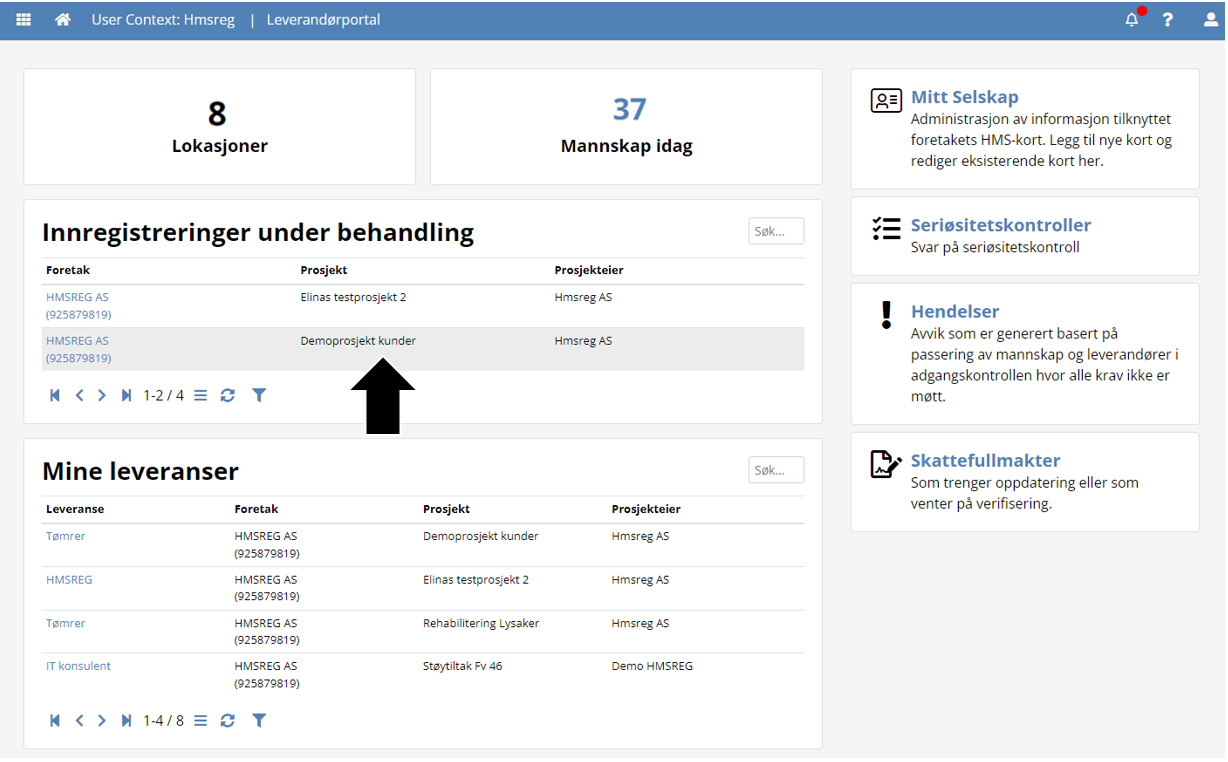Click the Hendelser exclamation icon

885,315
